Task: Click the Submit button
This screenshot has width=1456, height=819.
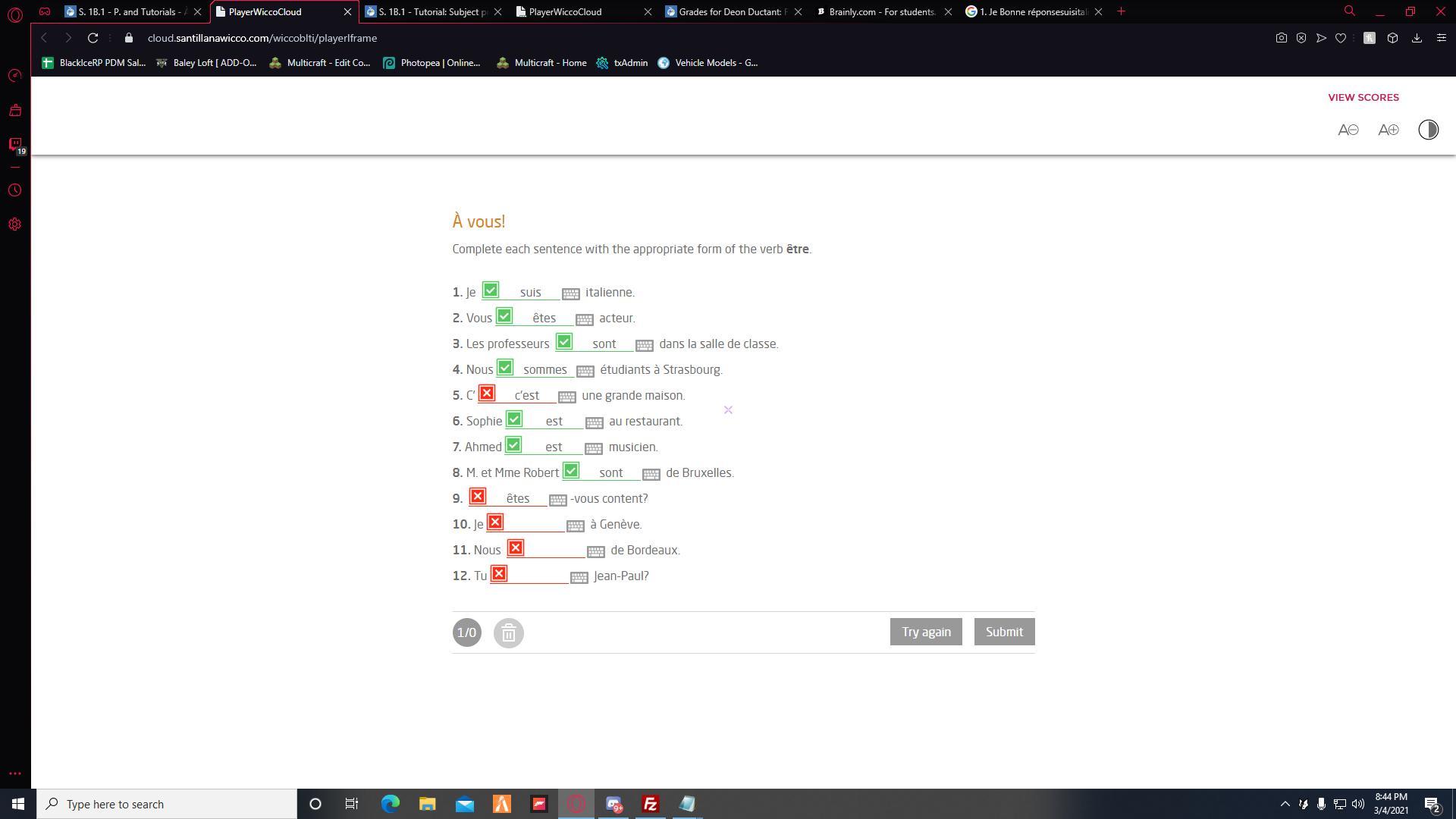Action: (x=1004, y=631)
